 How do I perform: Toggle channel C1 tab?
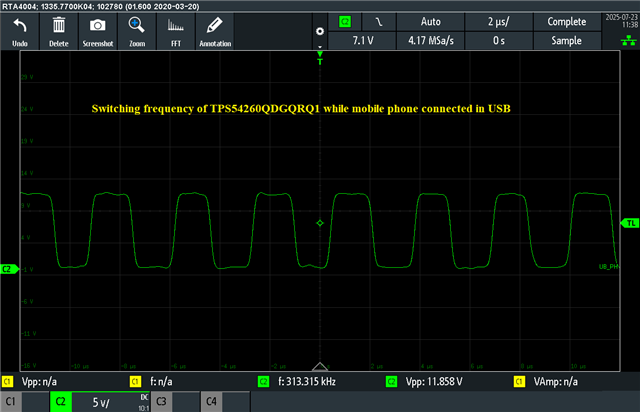point(11,401)
